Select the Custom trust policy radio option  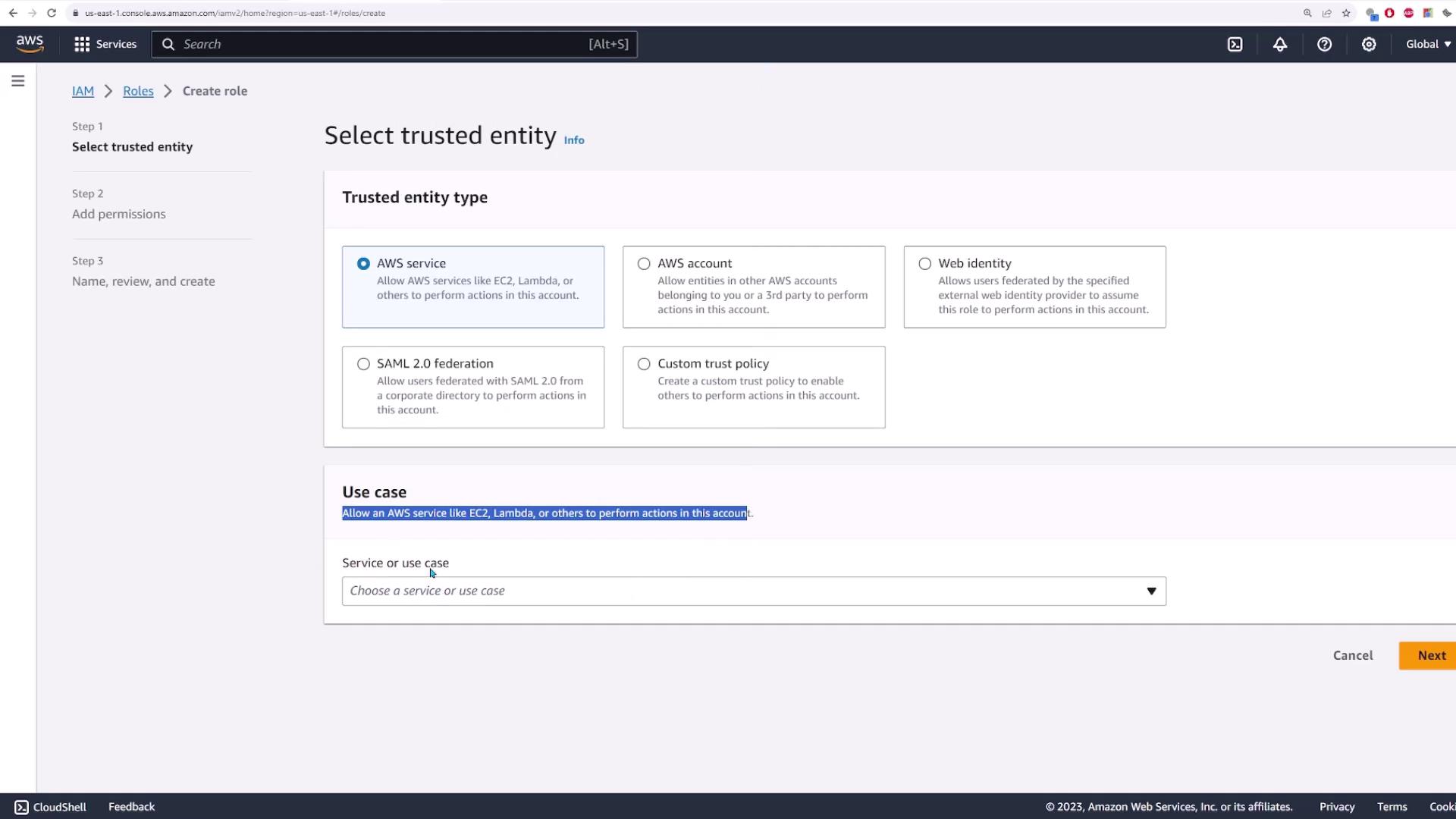[x=644, y=364]
